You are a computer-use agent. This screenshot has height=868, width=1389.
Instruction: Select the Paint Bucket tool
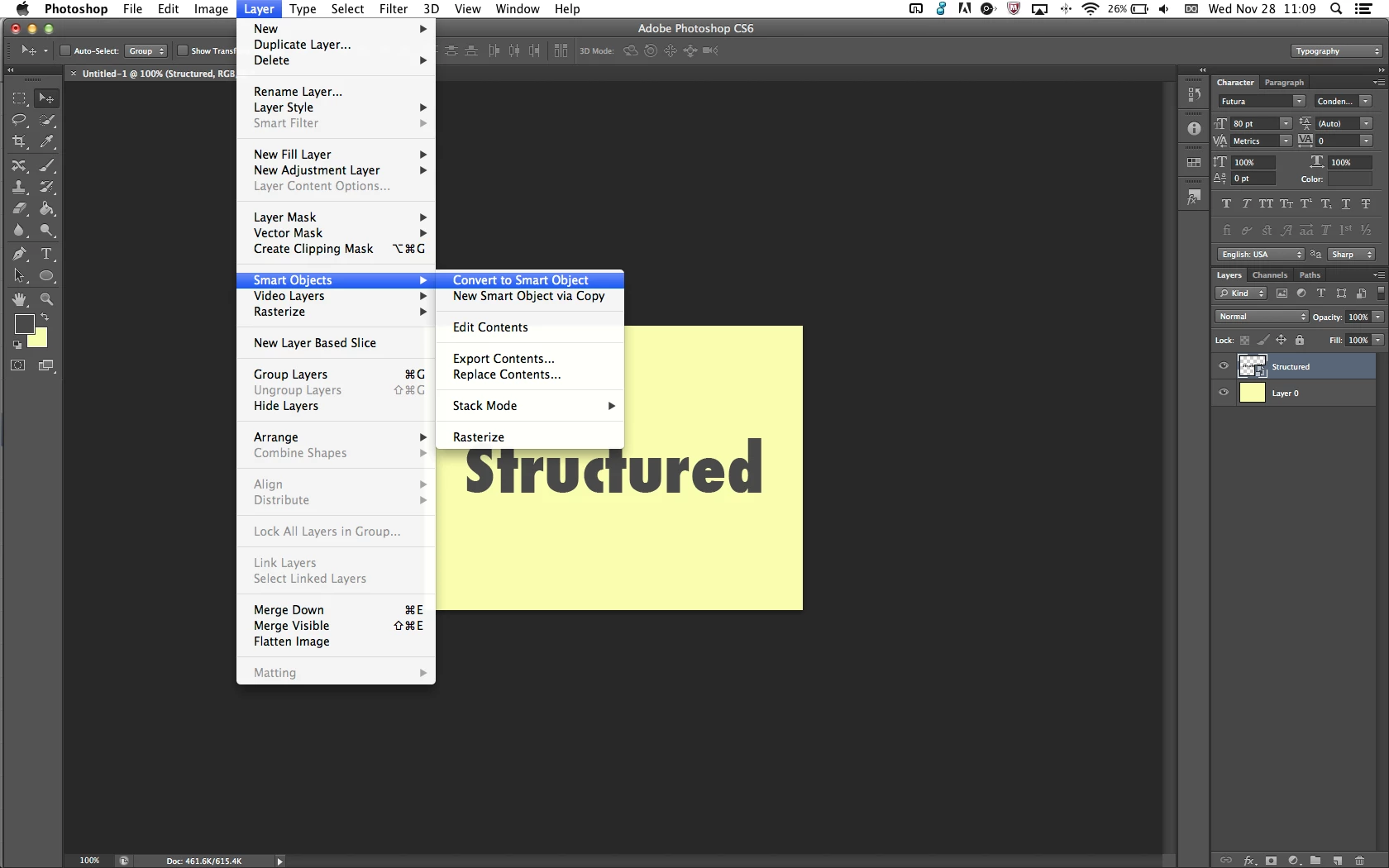point(47,209)
